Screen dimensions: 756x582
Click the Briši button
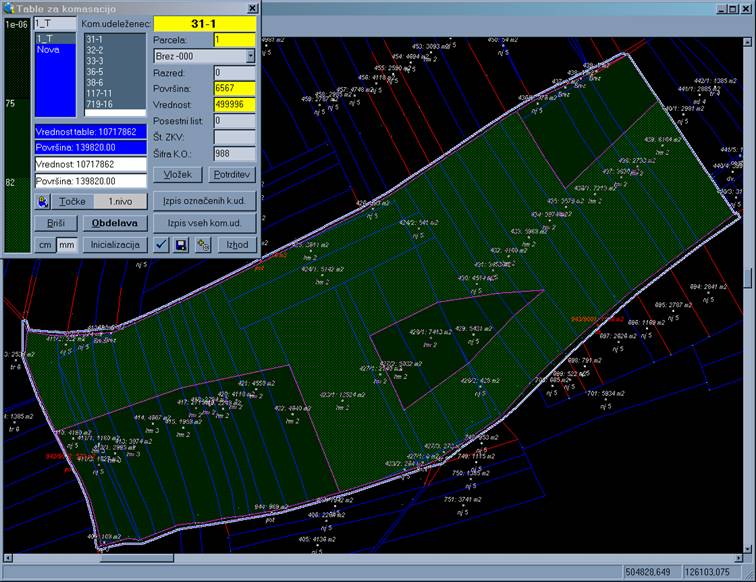click(56, 223)
